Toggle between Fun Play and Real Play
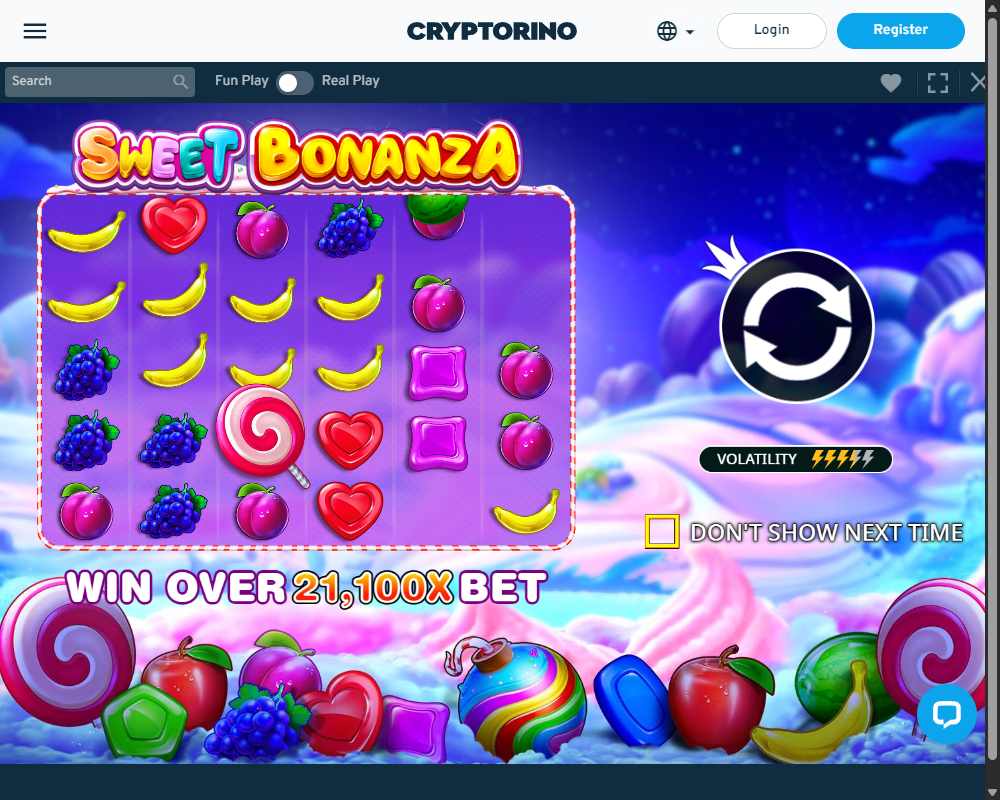The image size is (1000, 800). 295,82
